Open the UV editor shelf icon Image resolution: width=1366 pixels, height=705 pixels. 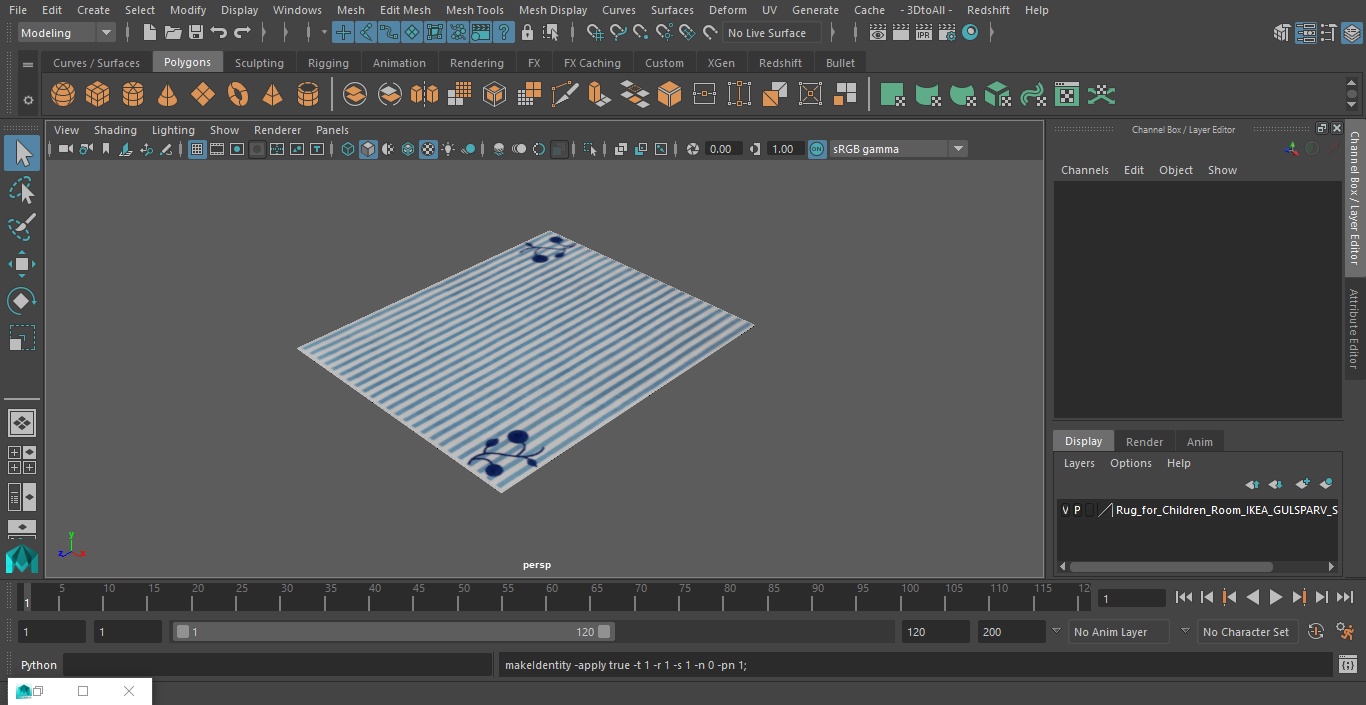pyautogui.click(x=1067, y=95)
